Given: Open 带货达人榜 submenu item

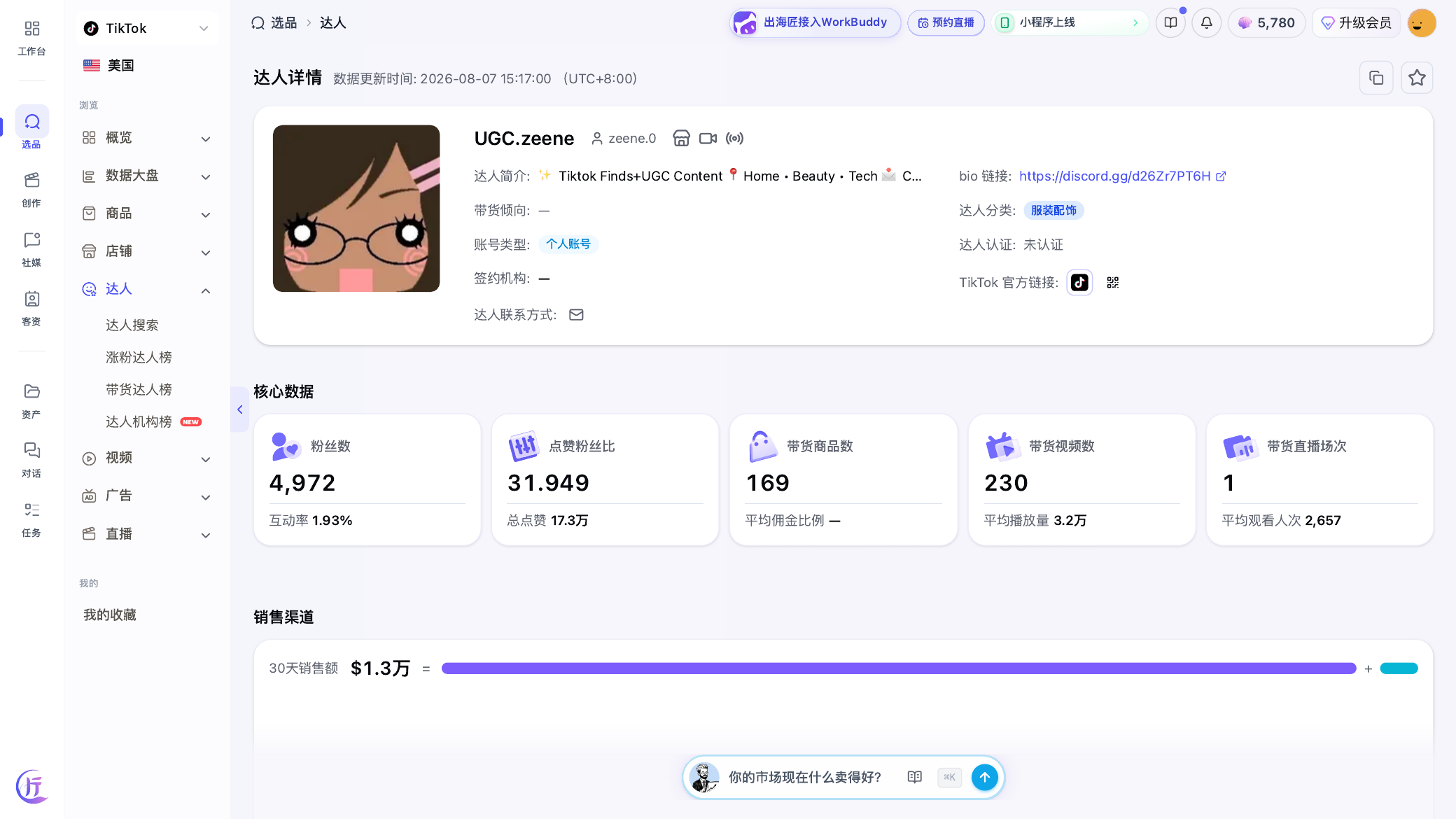Looking at the screenshot, I should [139, 389].
